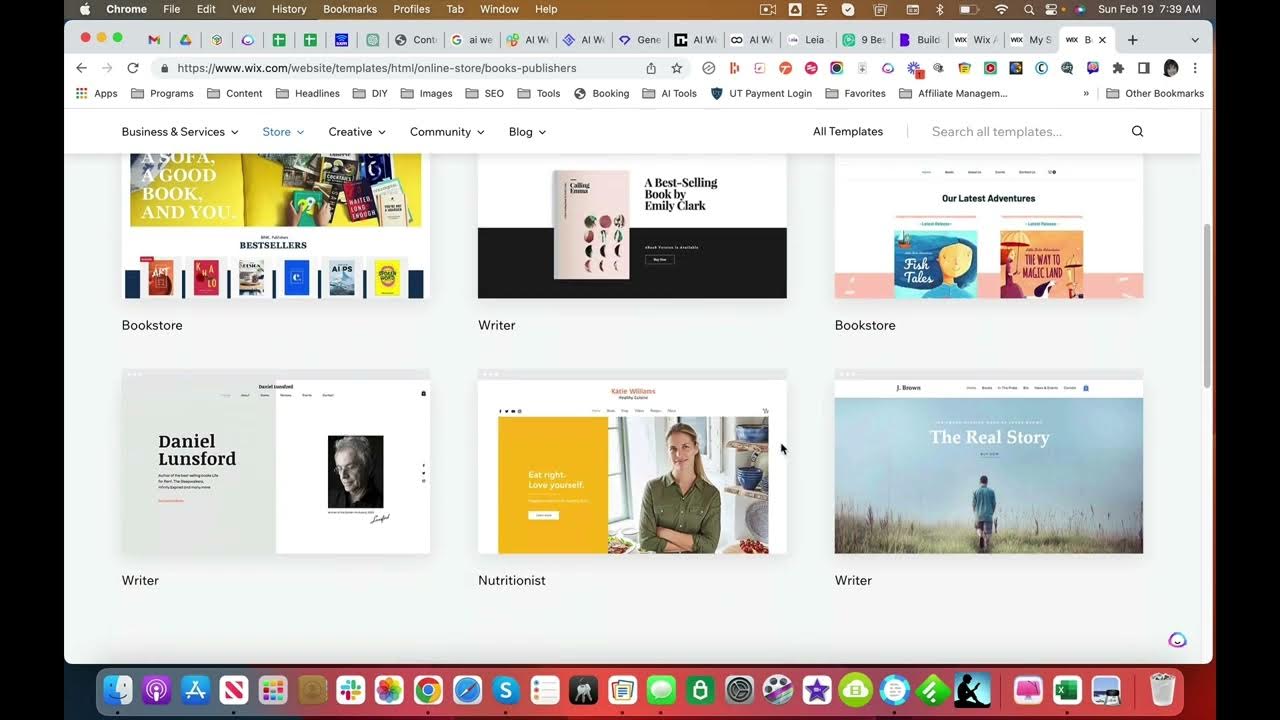Open the Trash in the Dock
The width and height of the screenshot is (1280, 720).
[1161, 690]
